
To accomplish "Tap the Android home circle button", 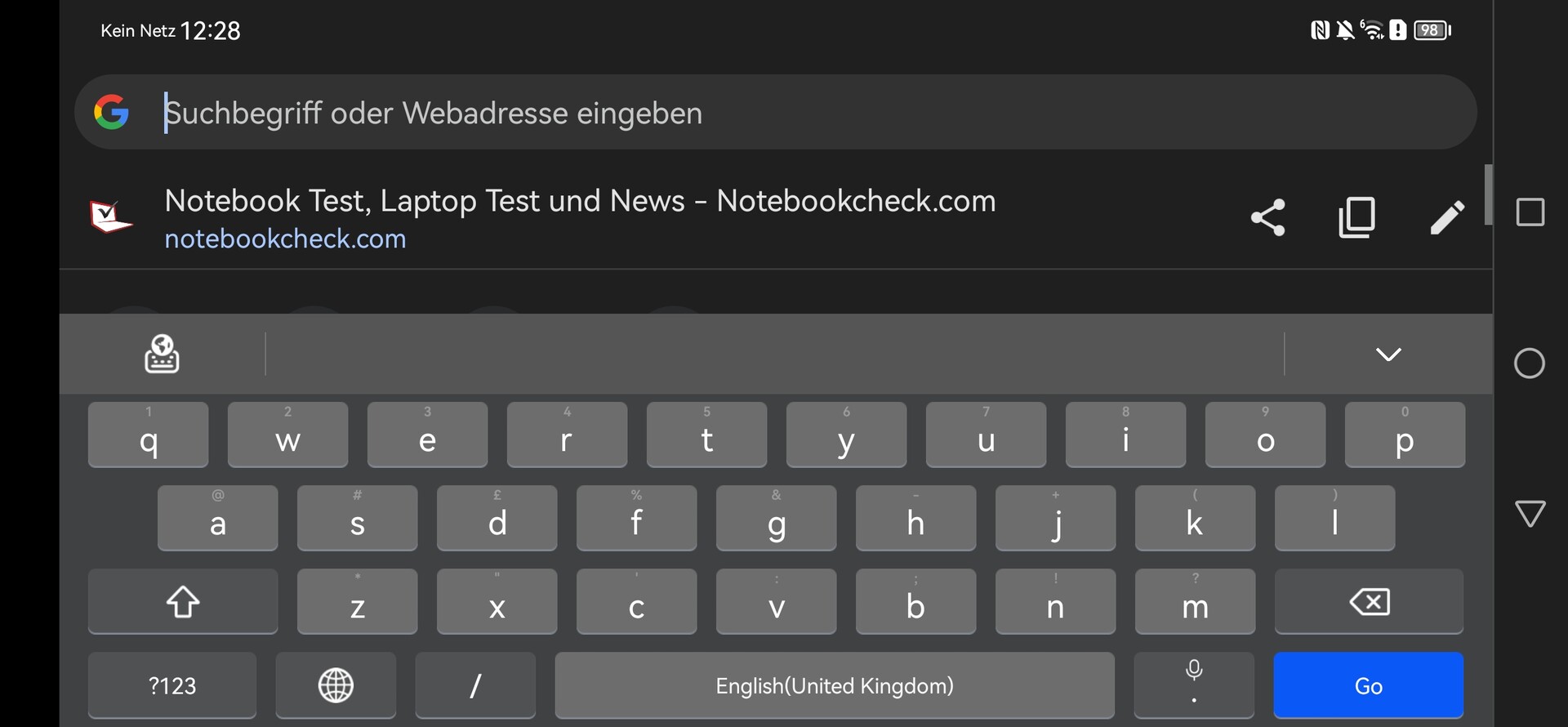I will (x=1529, y=363).
